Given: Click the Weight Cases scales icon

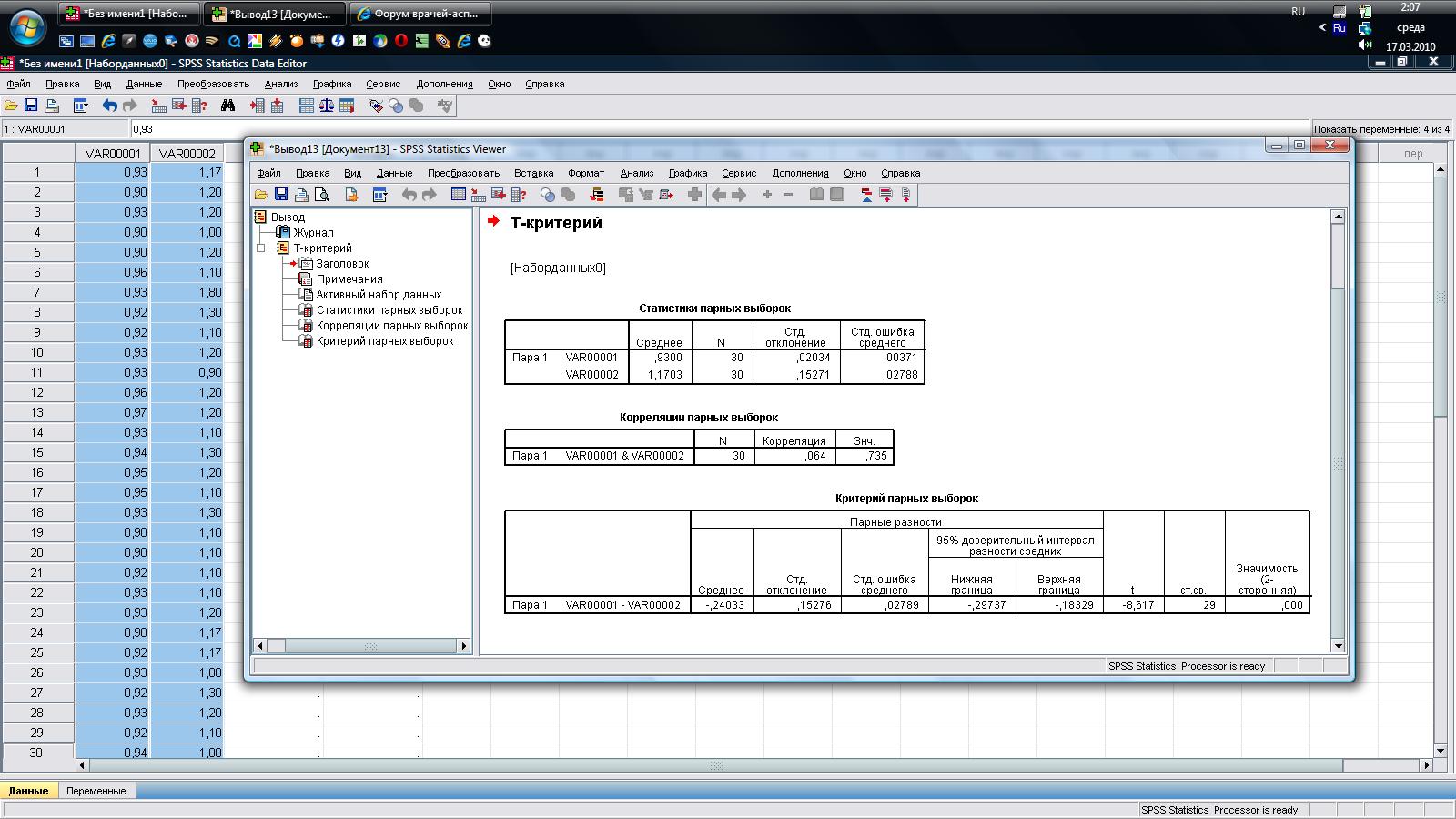Looking at the screenshot, I should [x=327, y=106].
